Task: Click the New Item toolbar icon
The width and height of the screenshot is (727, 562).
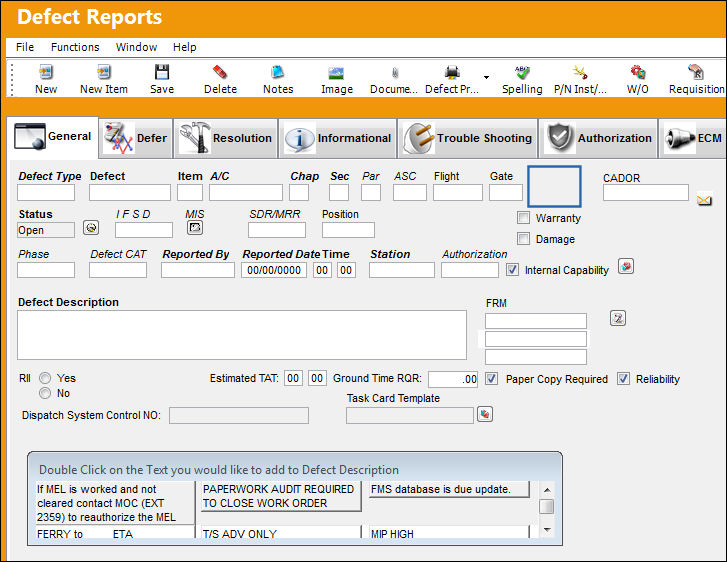Action: click(104, 72)
